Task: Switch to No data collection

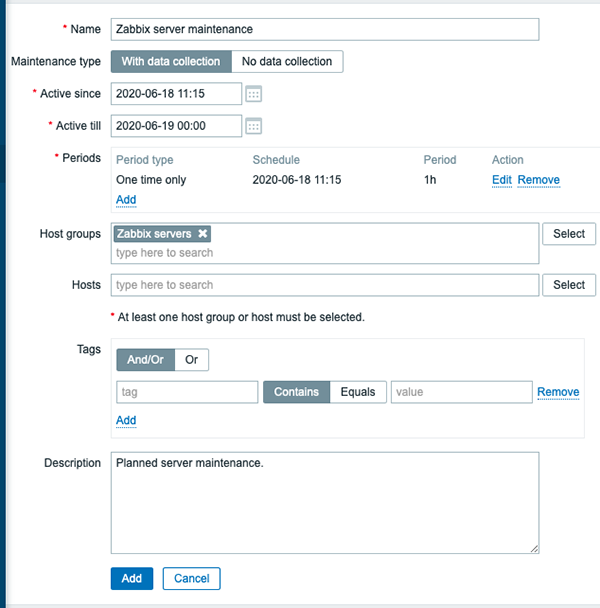Action: (287, 61)
